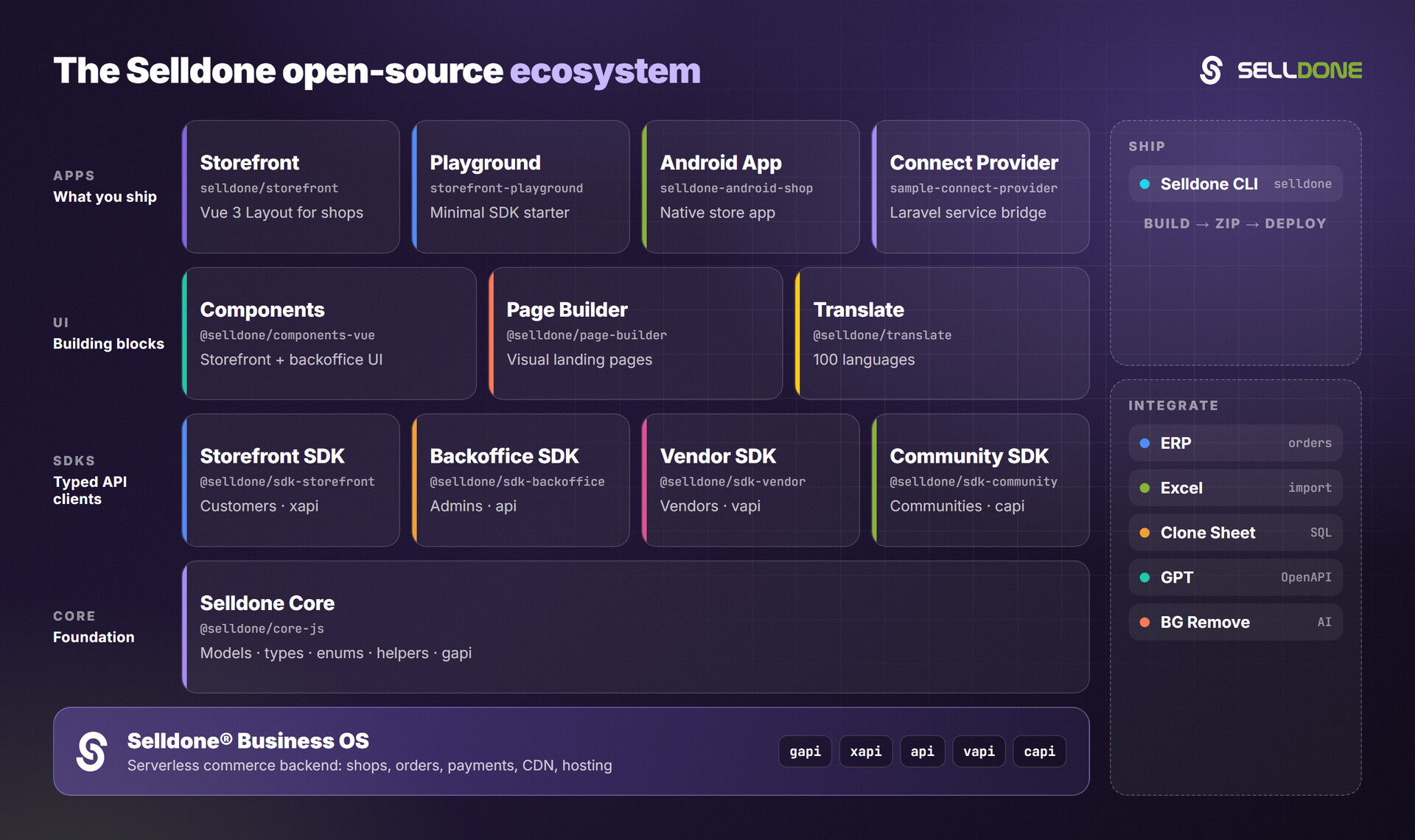Screen dimensions: 1415x840
Task: Click the 'Selldone® Business OS' title
Action: (x=248, y=741)
